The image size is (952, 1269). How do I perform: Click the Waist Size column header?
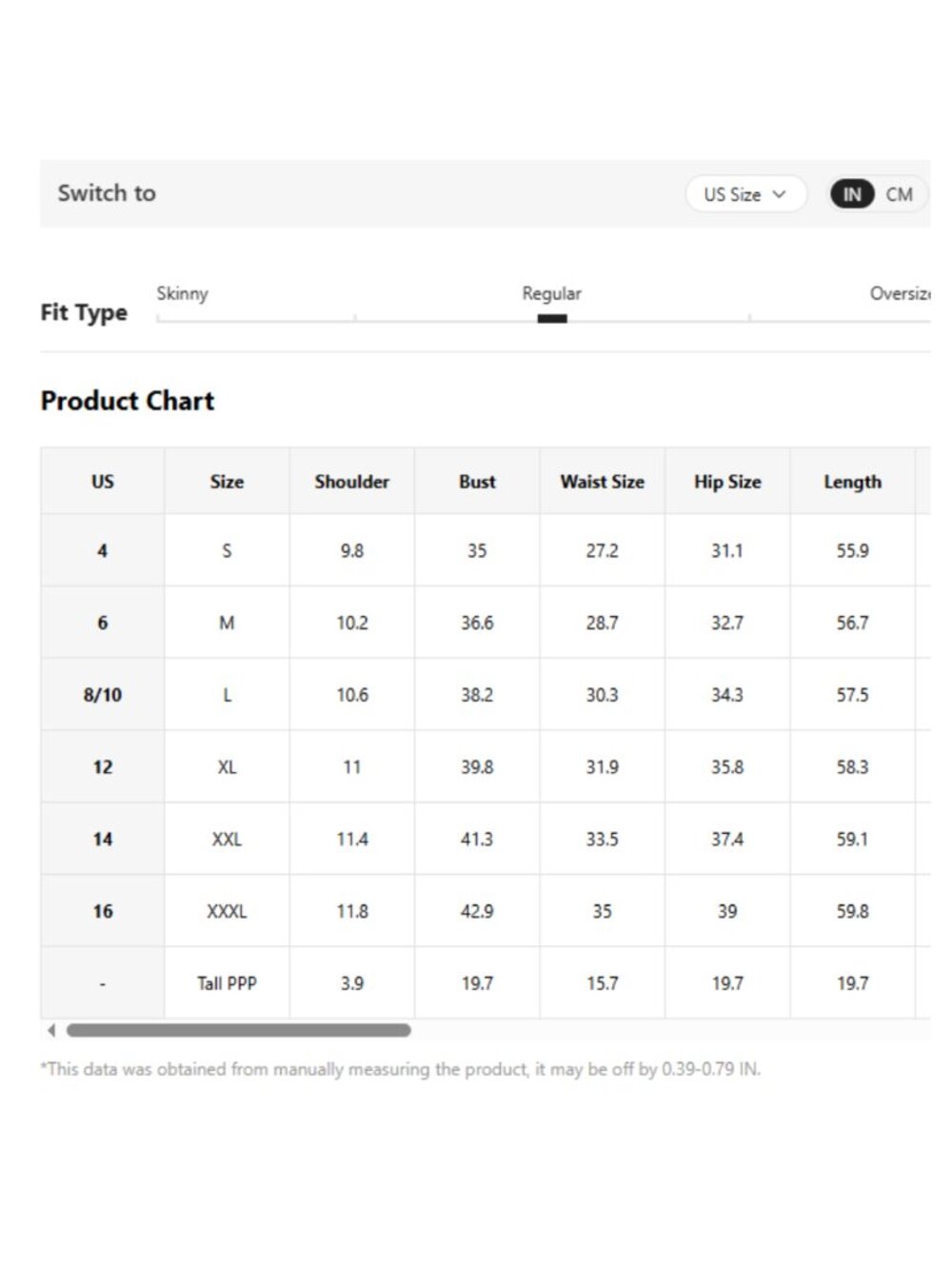pyautogui.click(x=603, y=482)
